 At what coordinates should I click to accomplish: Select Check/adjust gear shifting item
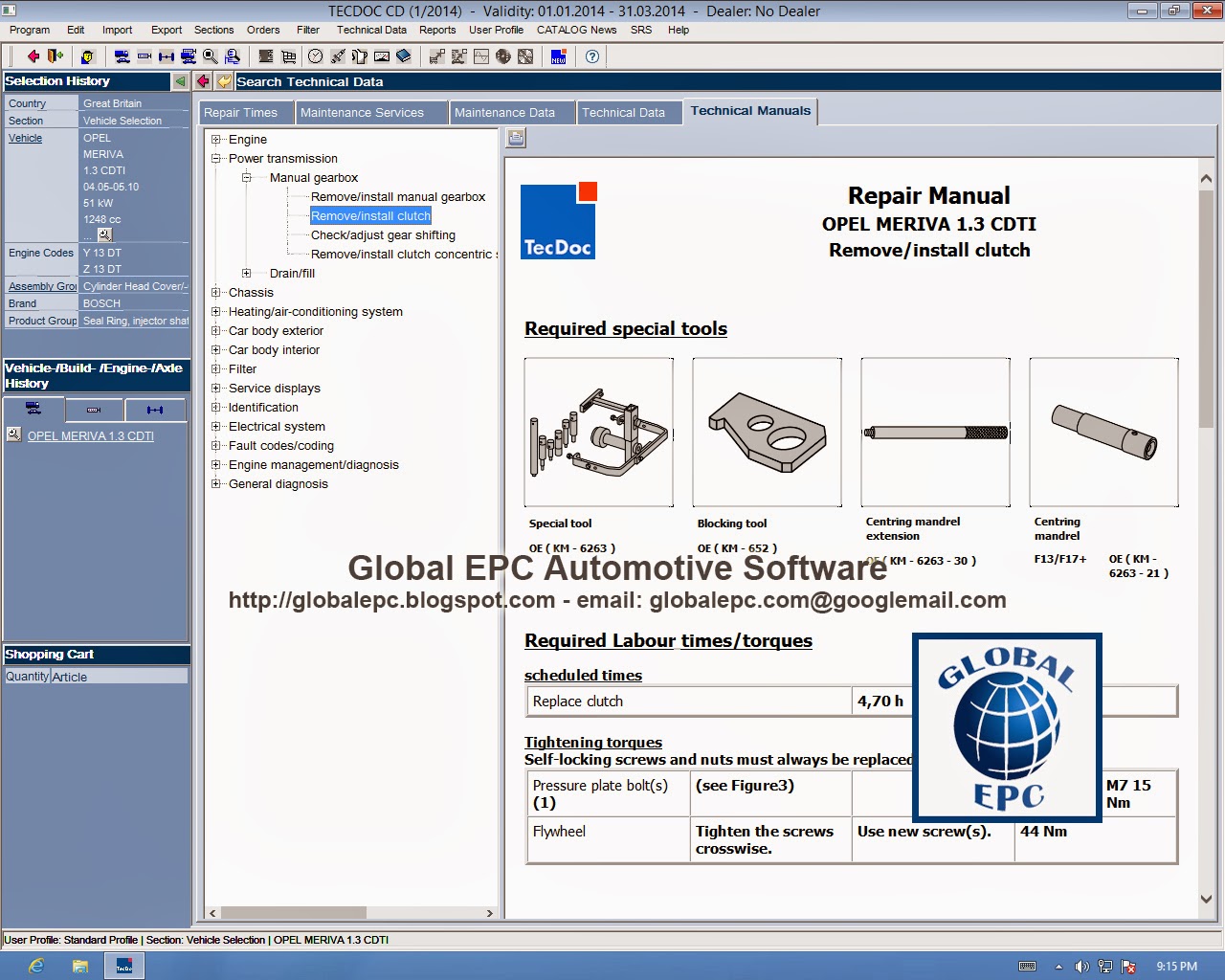(x=383, y=235)
